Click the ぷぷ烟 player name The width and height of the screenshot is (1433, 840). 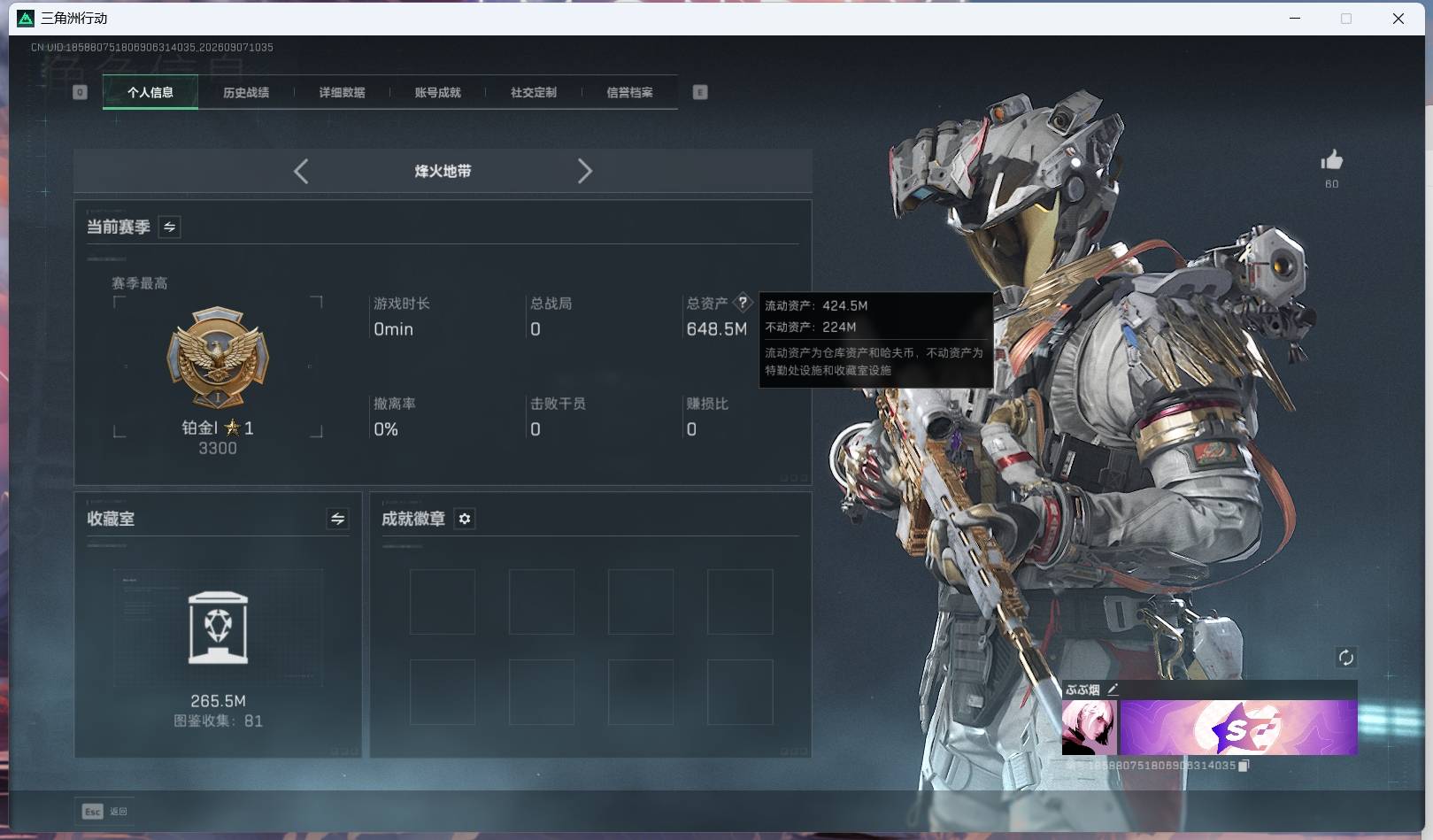[x=1082, y=690]
